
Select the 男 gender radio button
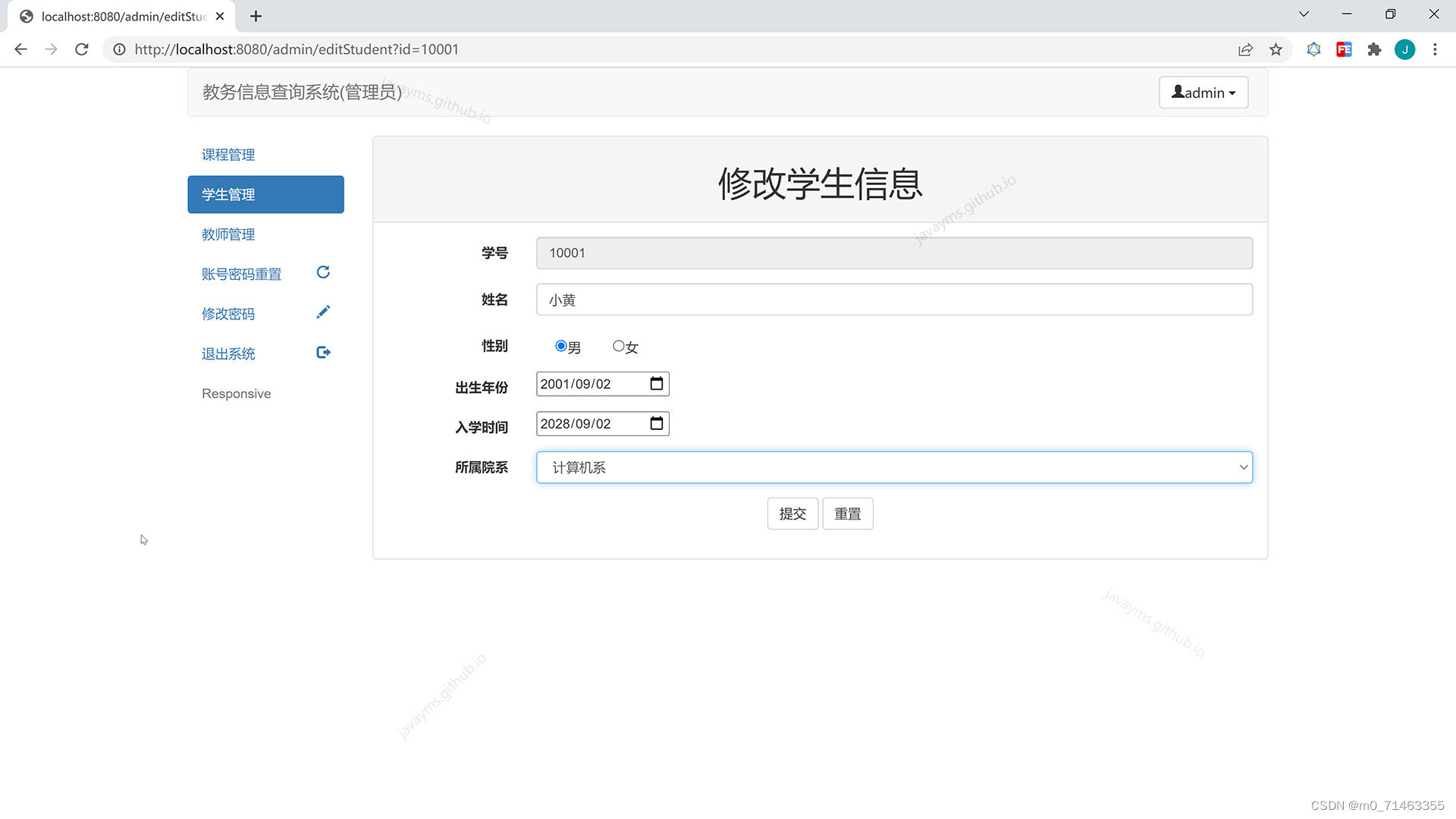click(x=561, y=346)
